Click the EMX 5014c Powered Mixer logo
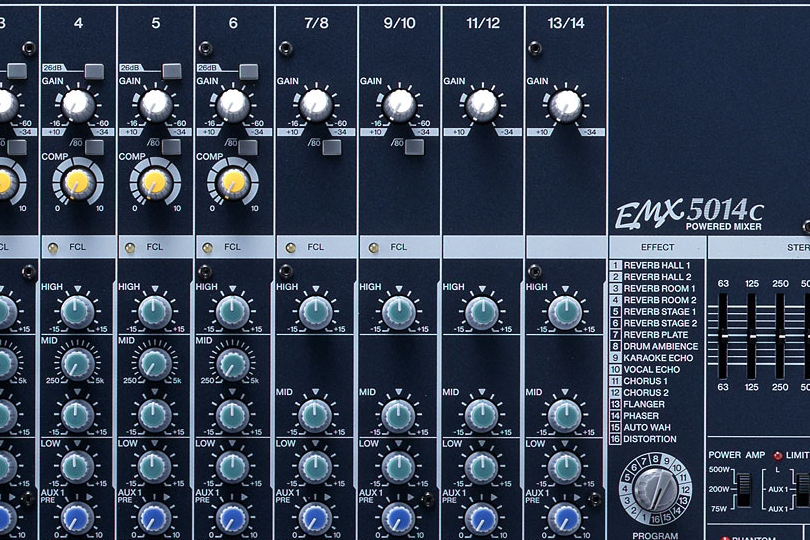 tap(689, 214)
